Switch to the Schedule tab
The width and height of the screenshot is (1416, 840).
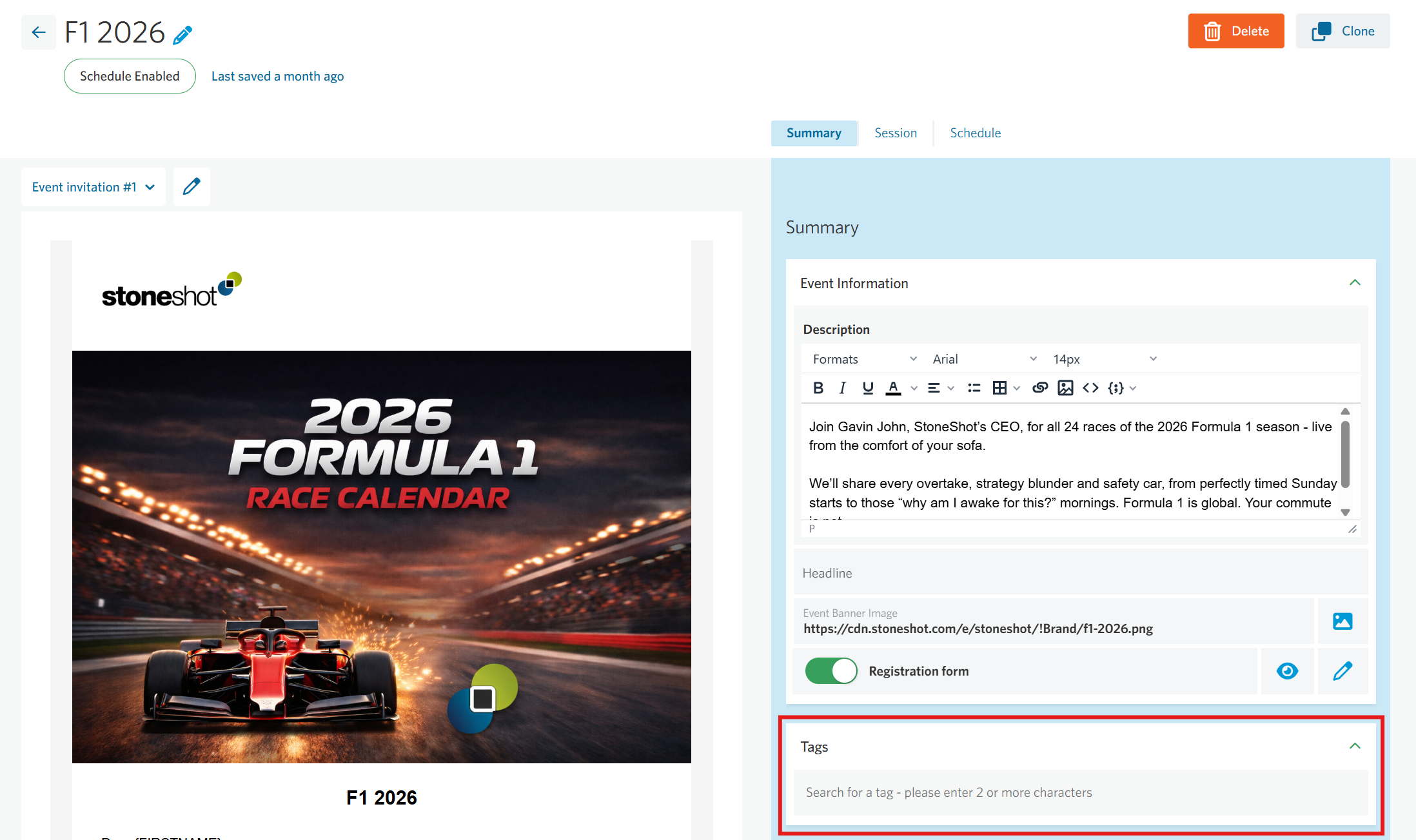click(975, 133)
